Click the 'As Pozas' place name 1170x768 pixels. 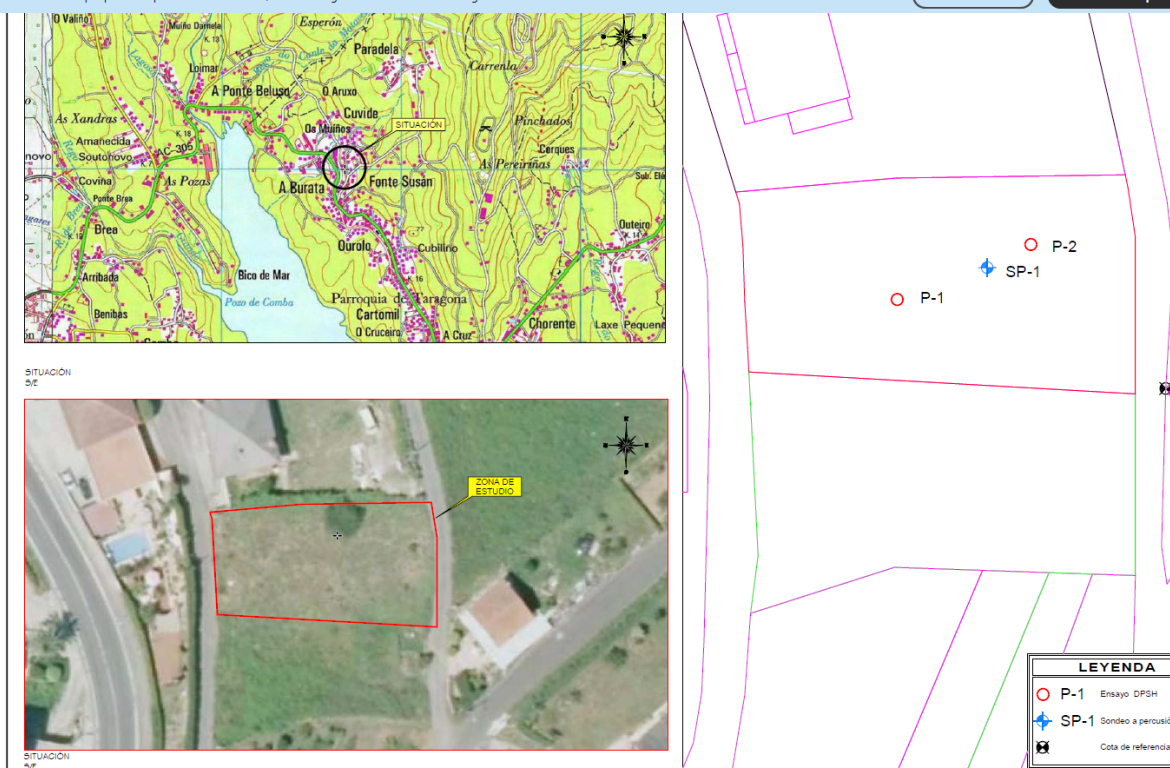pyautogui.click(x=187, y=181)
